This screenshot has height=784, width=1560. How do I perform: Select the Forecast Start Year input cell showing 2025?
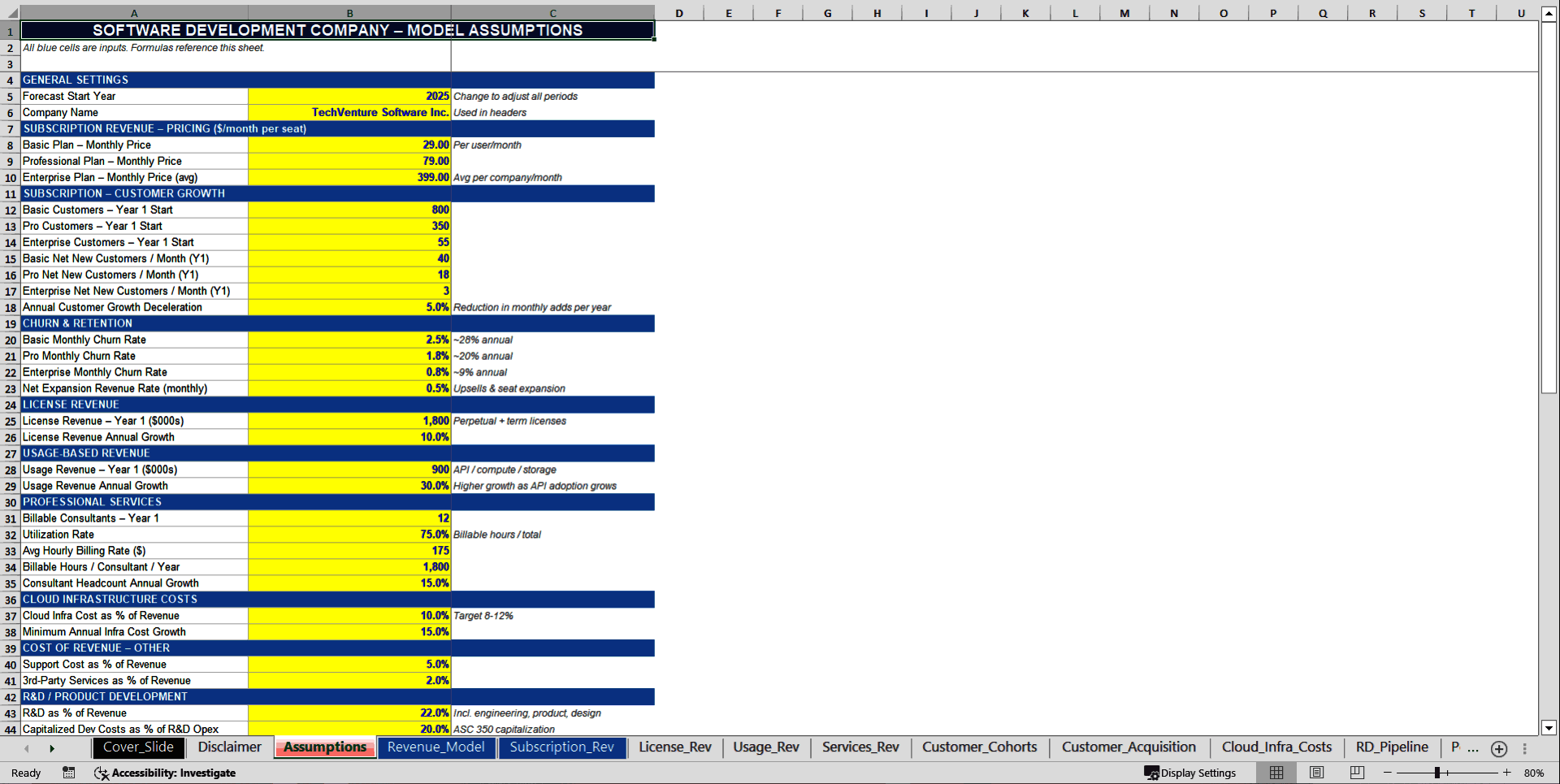coord(349,96)
